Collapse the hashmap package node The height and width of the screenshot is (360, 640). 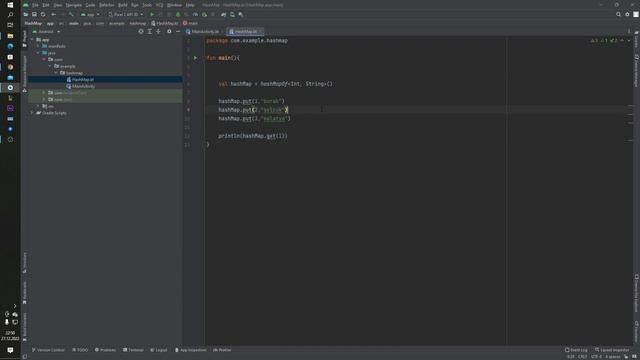56,73
